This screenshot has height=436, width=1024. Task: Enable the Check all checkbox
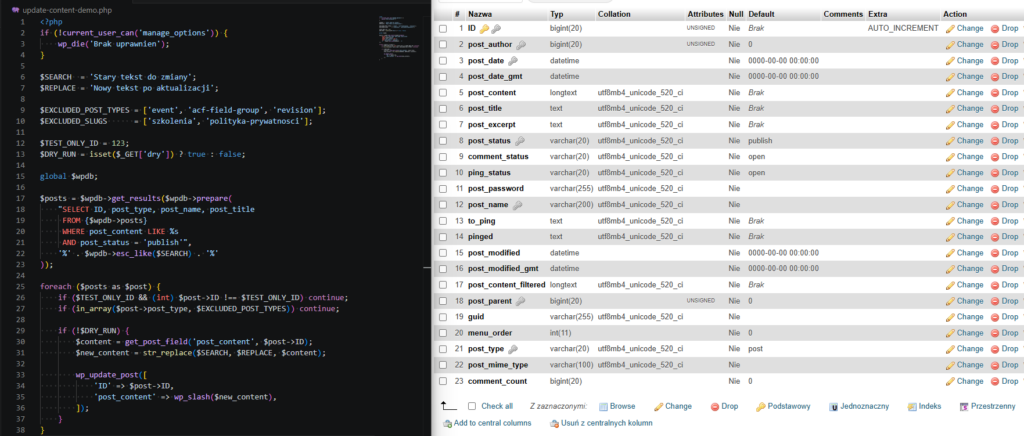472,406
